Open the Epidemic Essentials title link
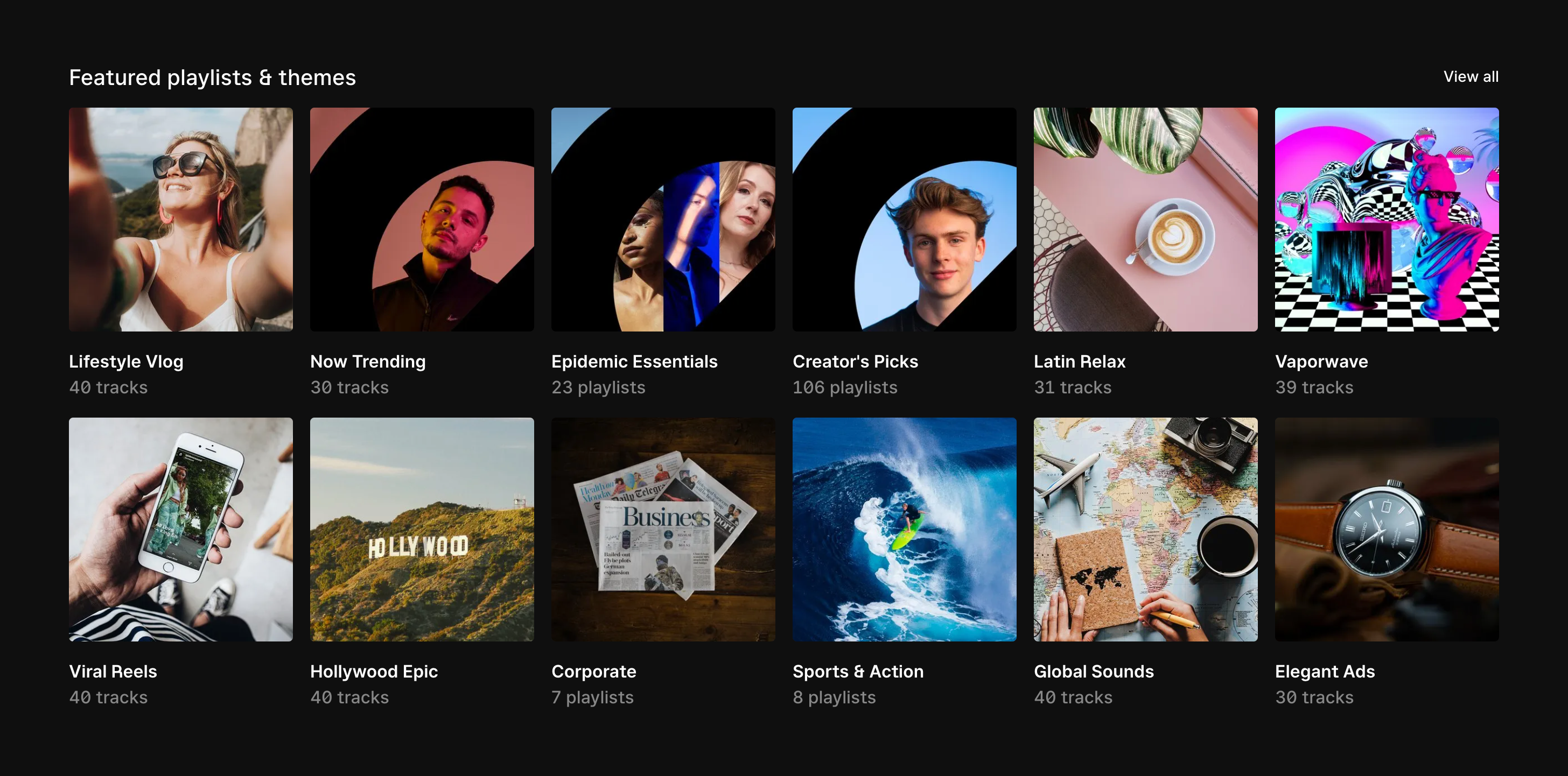 click(634, 361)
